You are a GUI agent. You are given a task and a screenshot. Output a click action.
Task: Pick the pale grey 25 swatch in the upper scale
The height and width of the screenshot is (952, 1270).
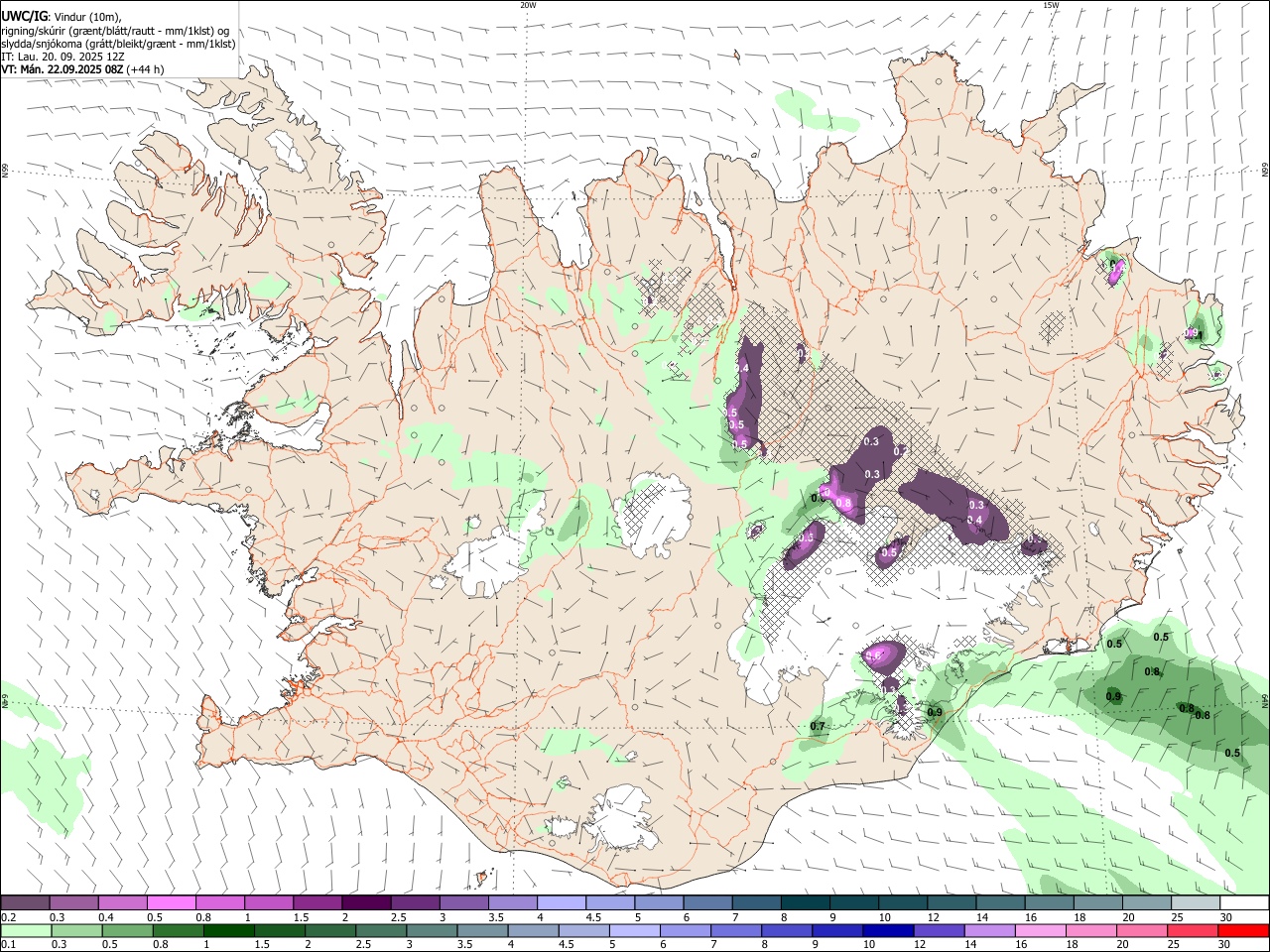pyautogui.click(x=1196, y=903)
